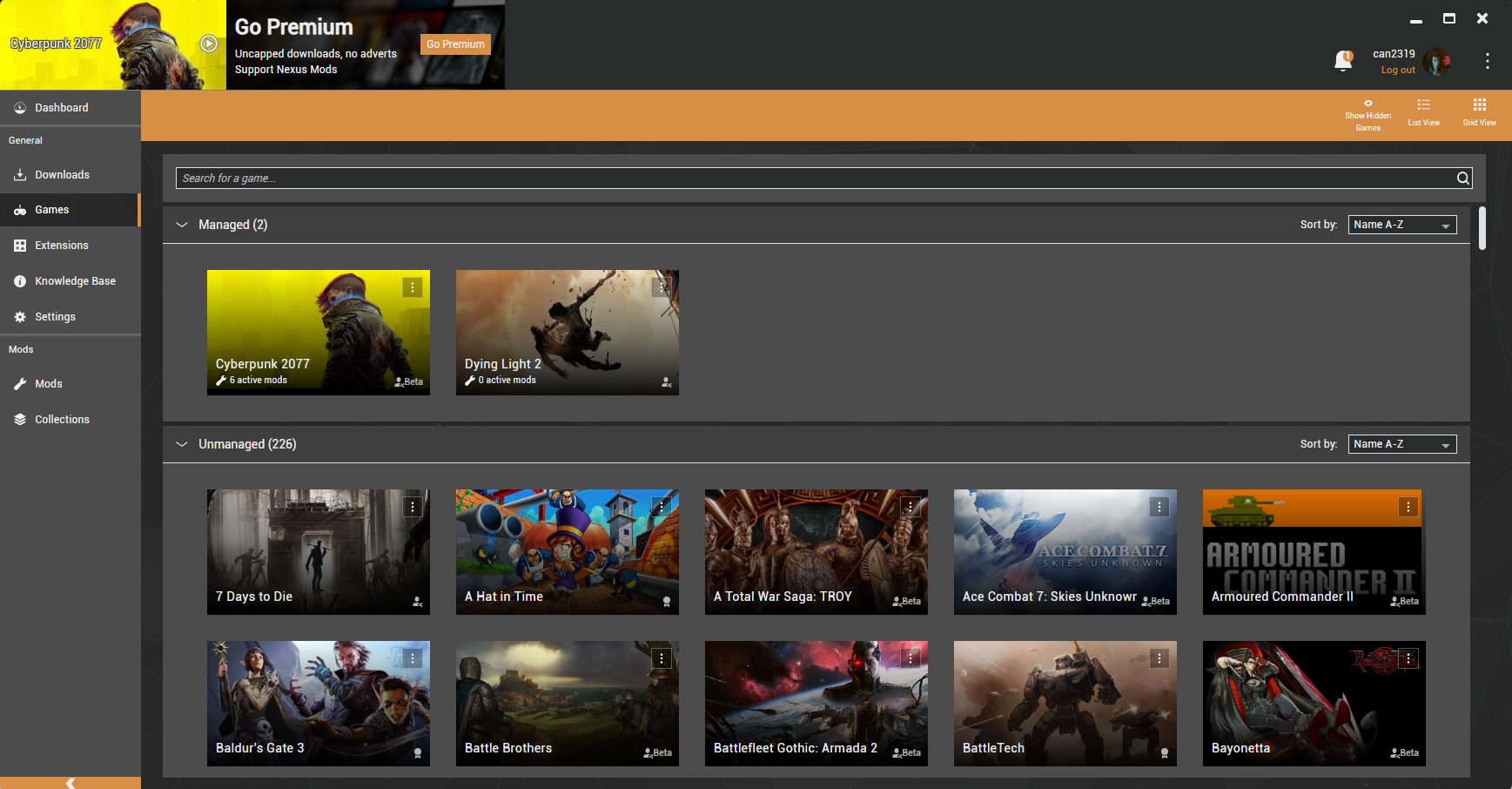This screenshot has height=789, width=1512.
Task: Click the official badge icon on A Hat in Time
Action: coord(667,602)
